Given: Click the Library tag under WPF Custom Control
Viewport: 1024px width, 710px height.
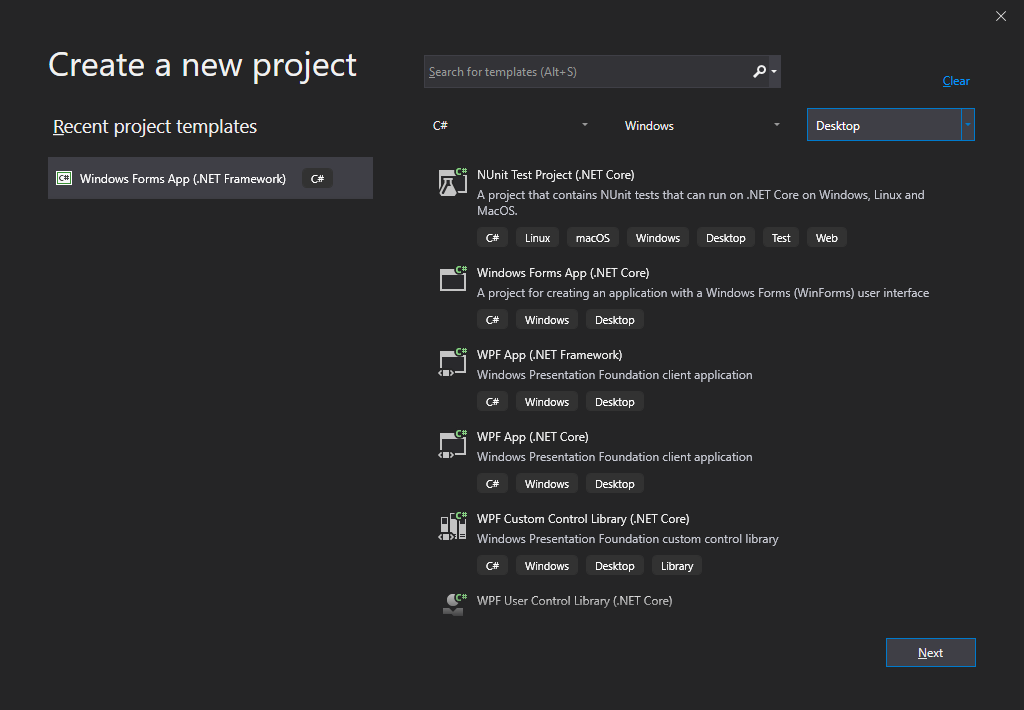Looking at the screenshot, I should [676, 566].
